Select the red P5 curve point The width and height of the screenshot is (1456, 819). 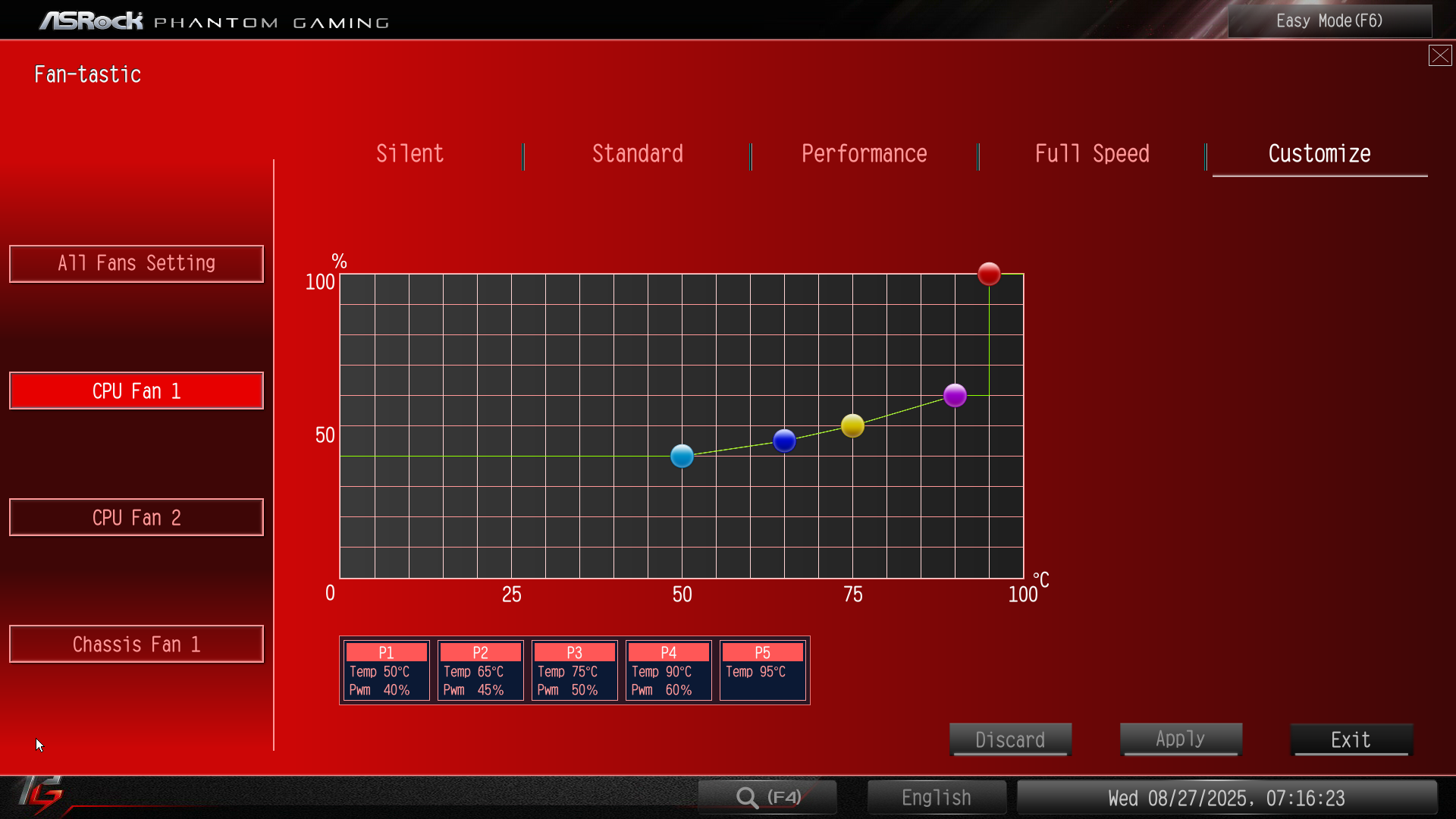click(989, 274)
